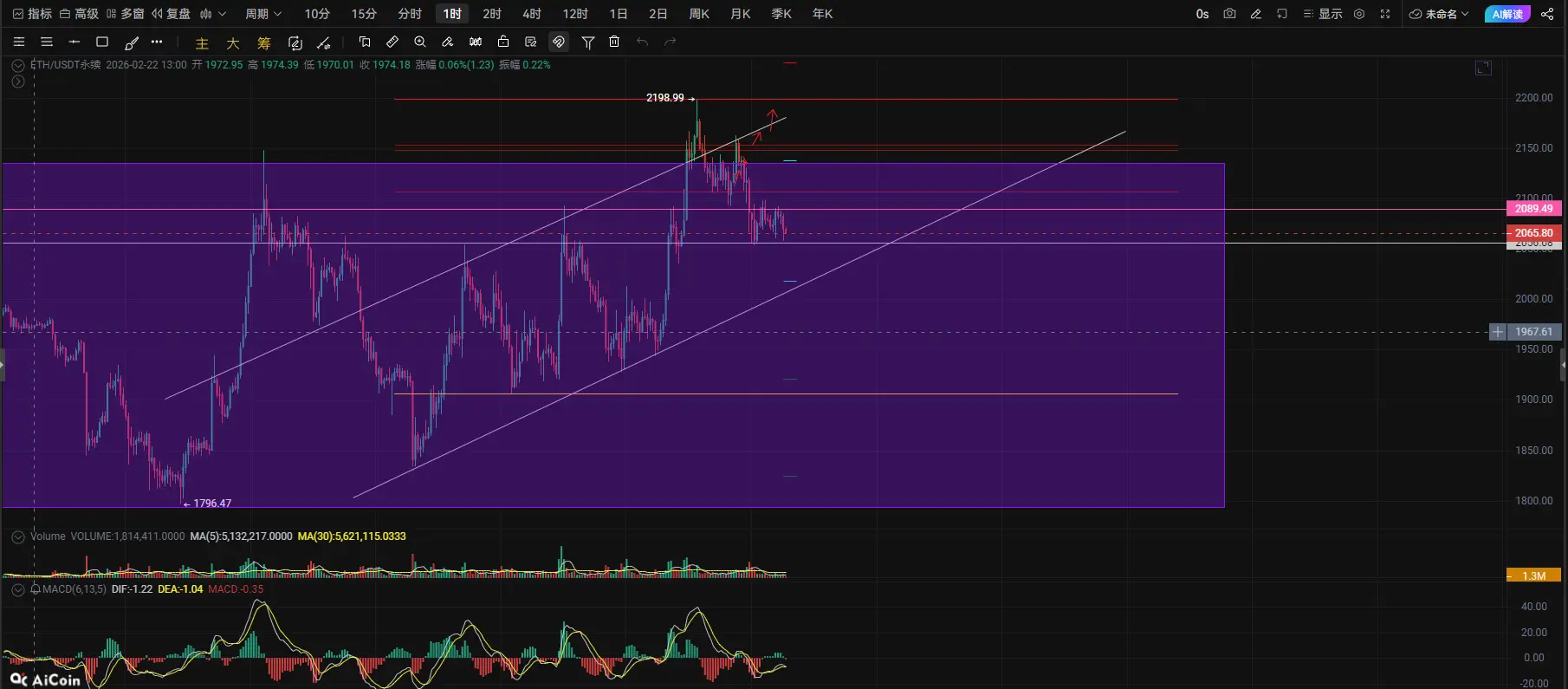Select the ruler measure tool

click(392, 42)
